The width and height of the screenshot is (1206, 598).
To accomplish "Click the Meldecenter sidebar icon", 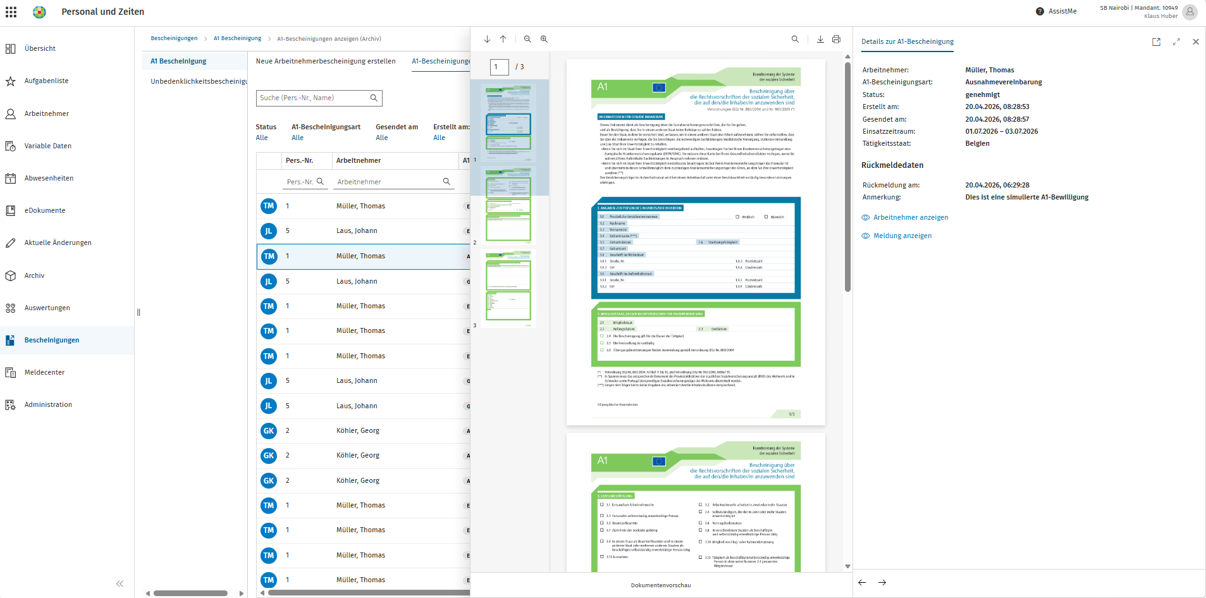I will [10, 372].
